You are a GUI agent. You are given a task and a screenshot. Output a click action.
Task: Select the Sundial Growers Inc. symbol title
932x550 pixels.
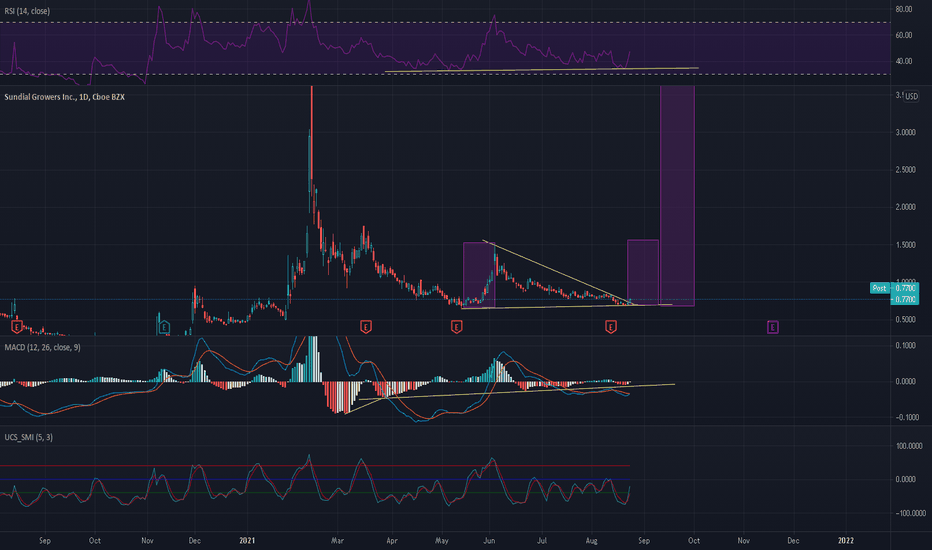click(64, 96)
